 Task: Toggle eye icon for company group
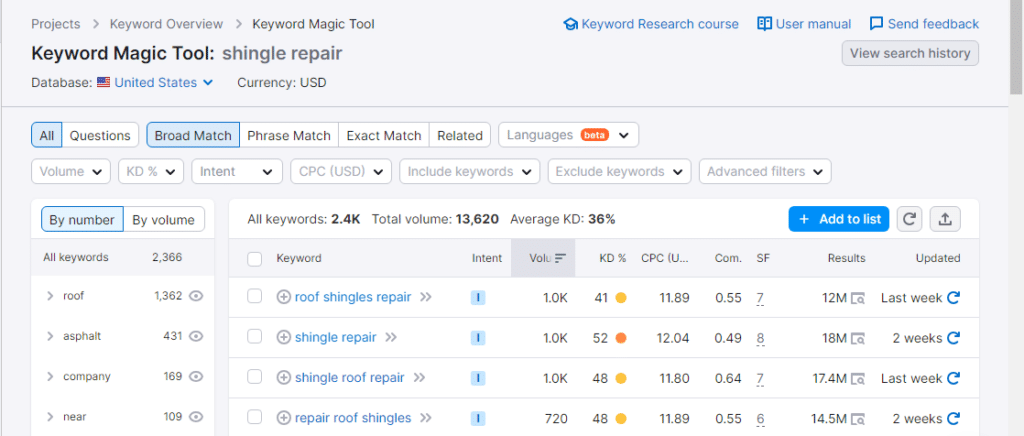(x=196, y=377)
